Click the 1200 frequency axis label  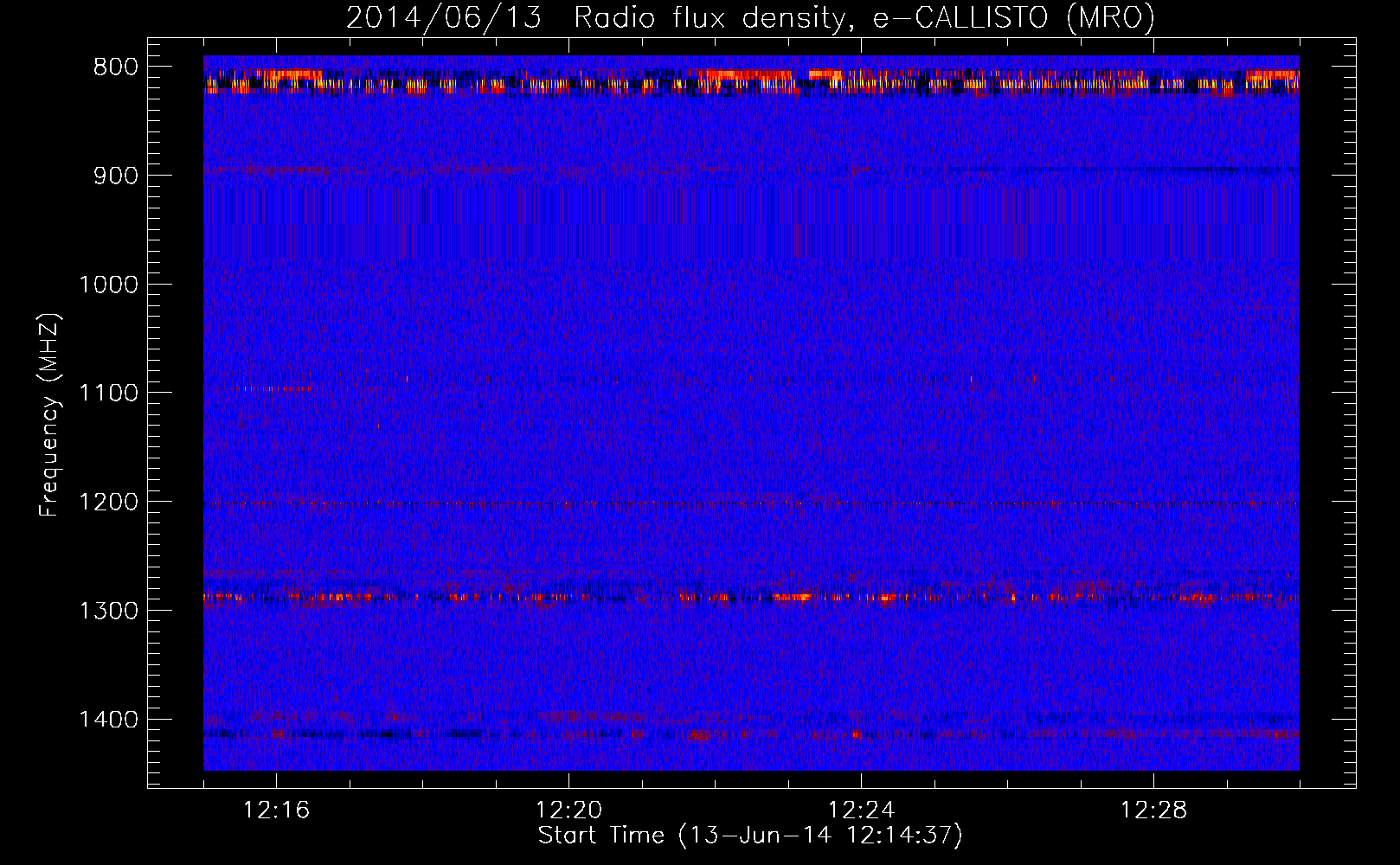pyautogui.click(x=108, y=503)
